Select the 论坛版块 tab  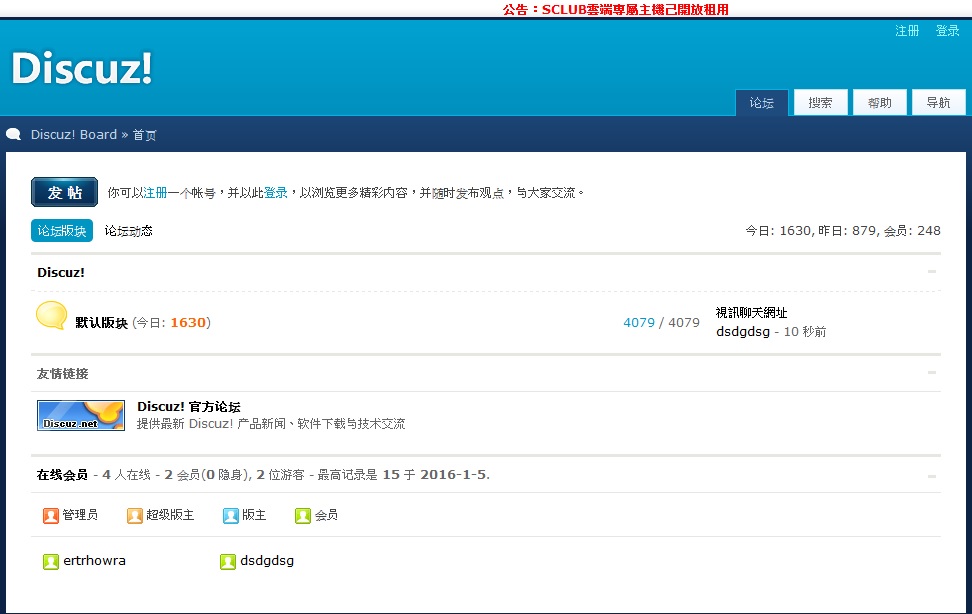click(62, 231)
